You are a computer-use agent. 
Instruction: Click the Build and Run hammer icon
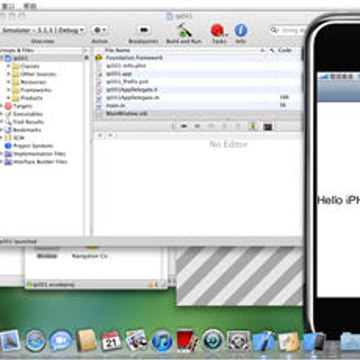184,30
